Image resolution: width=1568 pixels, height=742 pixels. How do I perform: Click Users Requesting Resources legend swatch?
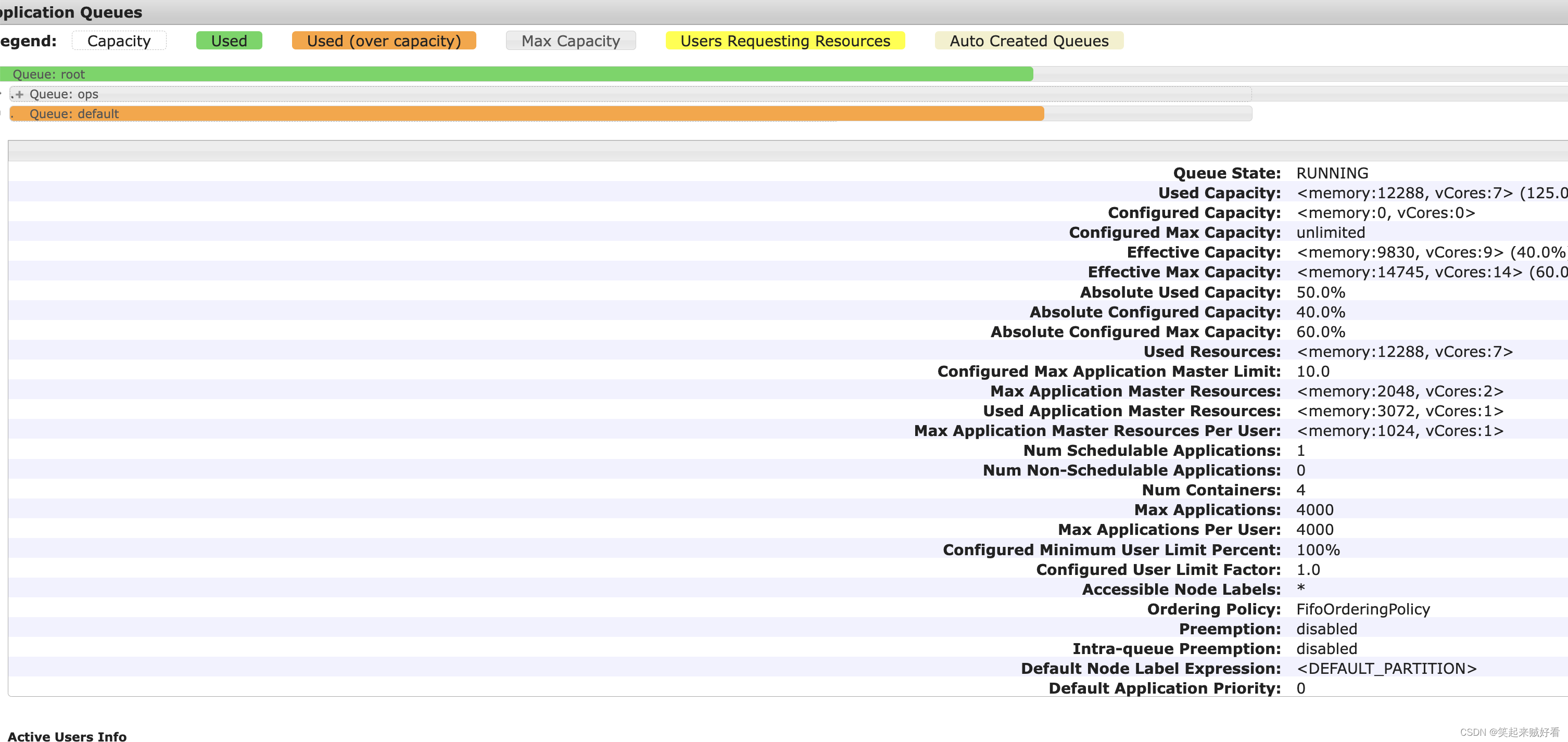[x=785, y=41]
